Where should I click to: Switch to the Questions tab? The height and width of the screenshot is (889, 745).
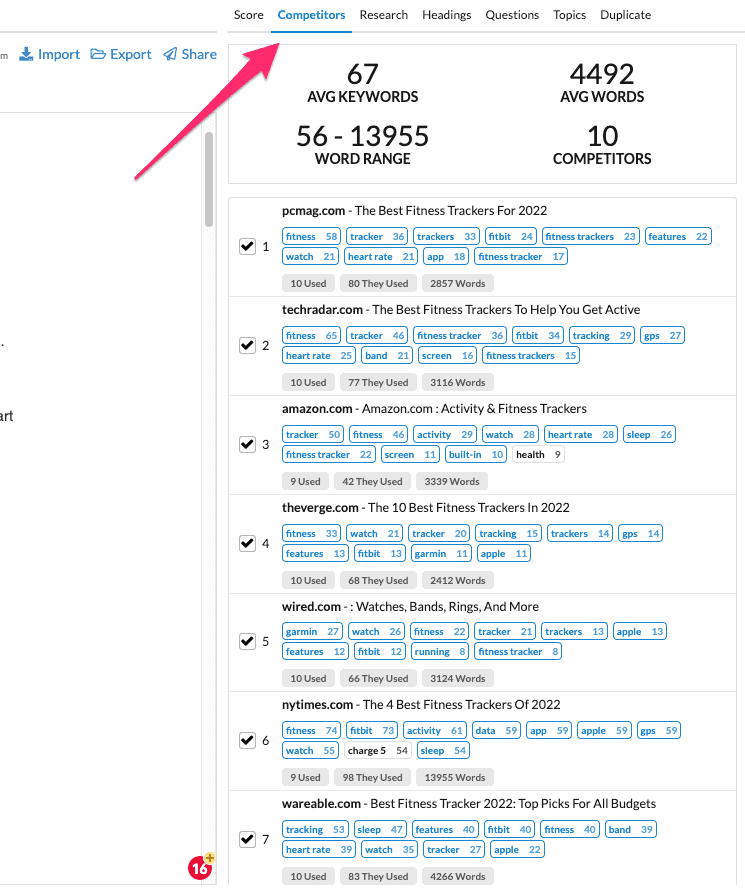click(x=512, y=15)
